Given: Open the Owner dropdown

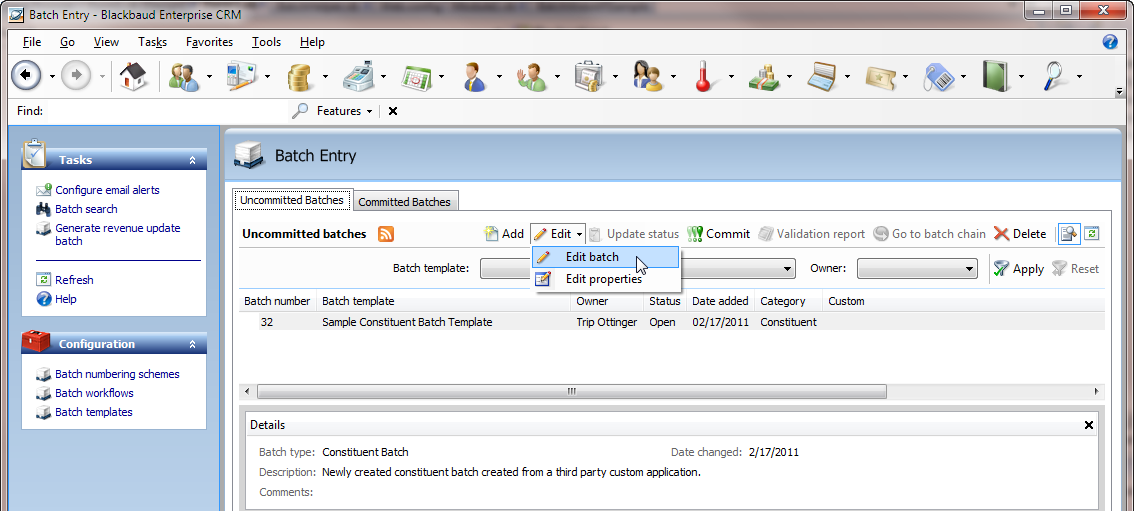Looking at the screenshot, I should [x=917, y=268].
